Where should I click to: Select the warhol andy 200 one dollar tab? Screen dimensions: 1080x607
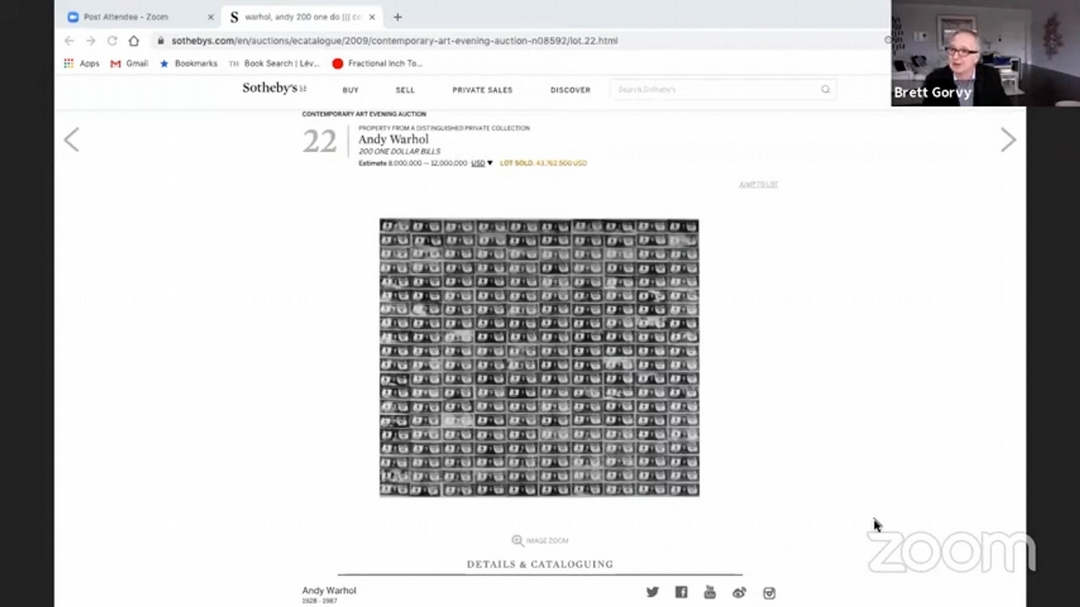[303, 17]
